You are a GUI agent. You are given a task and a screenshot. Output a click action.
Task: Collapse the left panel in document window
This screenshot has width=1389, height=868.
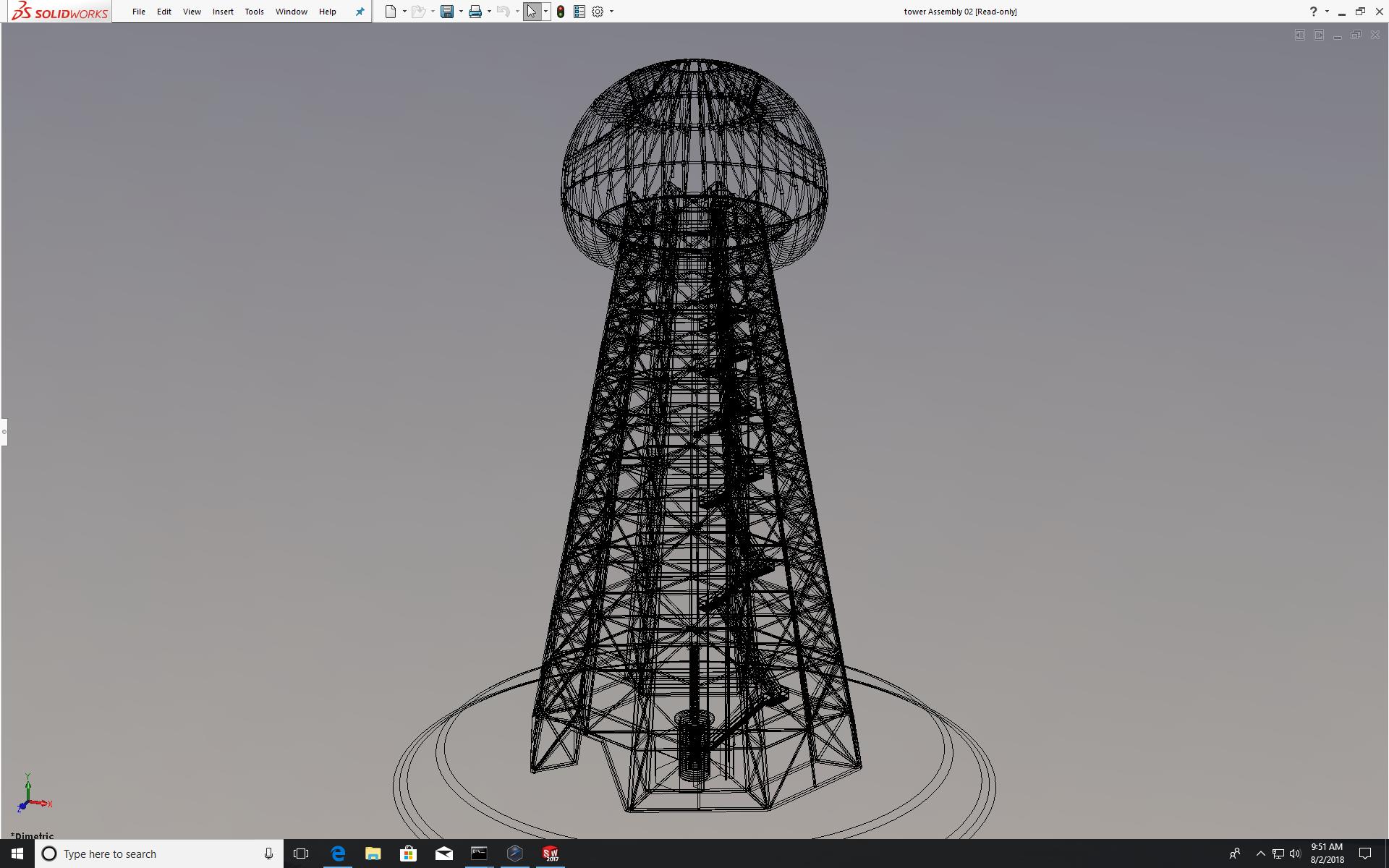1300,35
